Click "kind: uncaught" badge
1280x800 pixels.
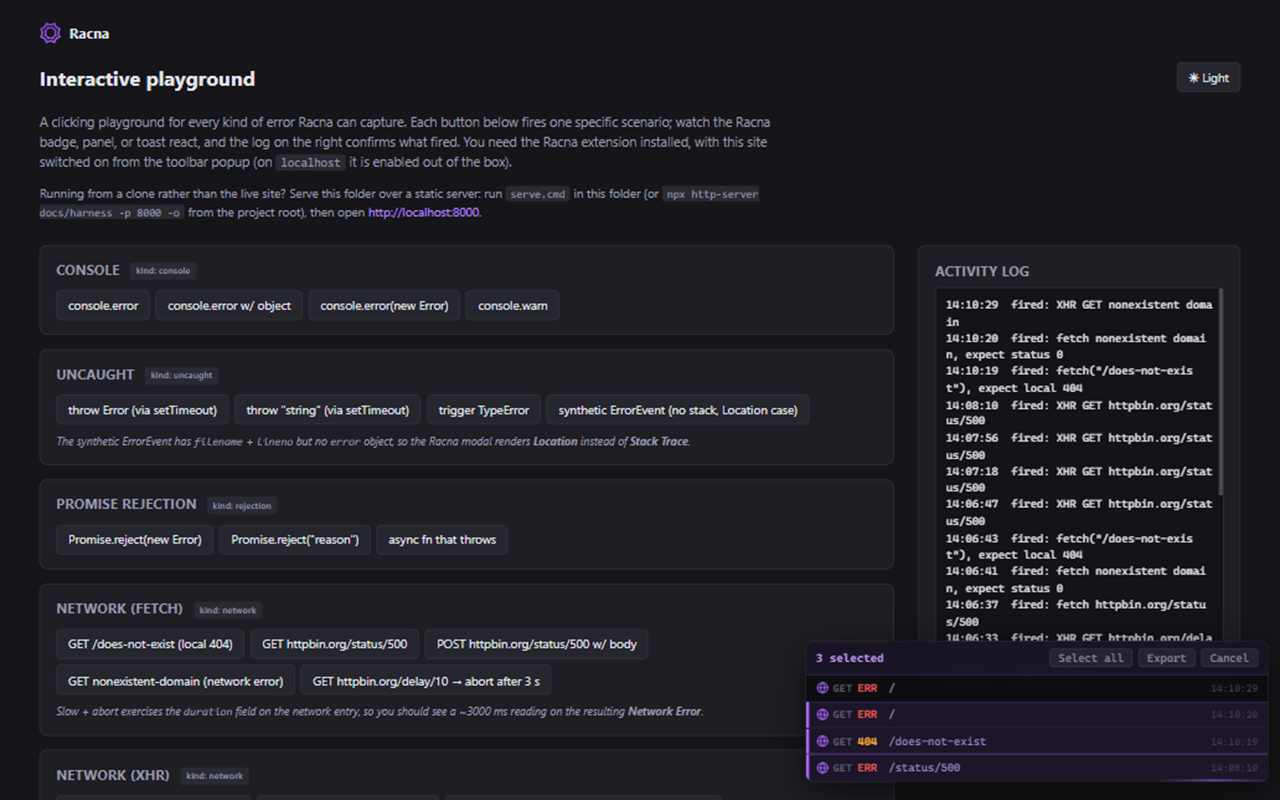(181, 375)
